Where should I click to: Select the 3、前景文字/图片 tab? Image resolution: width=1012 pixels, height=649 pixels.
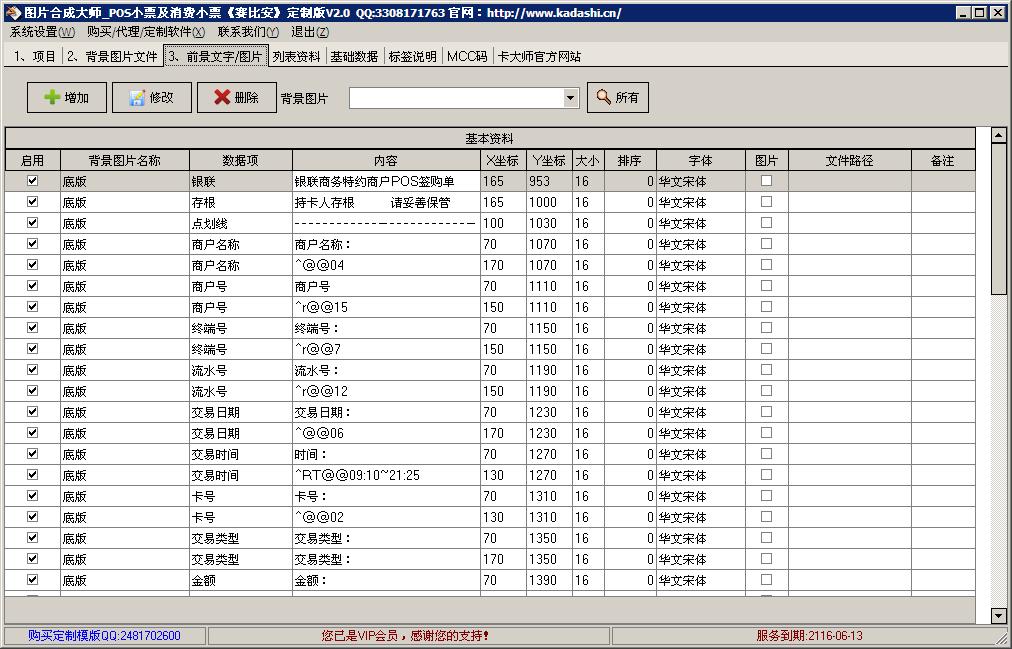(216, 56)
